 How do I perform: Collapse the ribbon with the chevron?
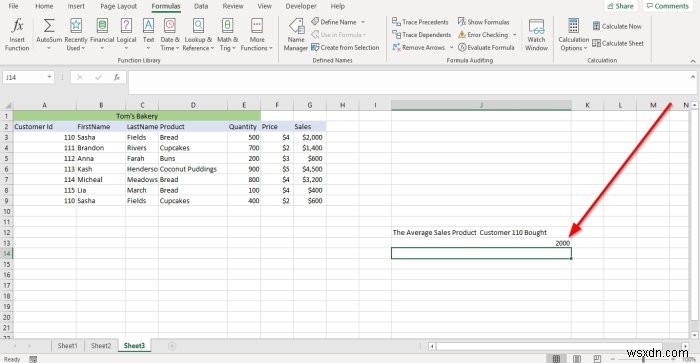[692, 61]
